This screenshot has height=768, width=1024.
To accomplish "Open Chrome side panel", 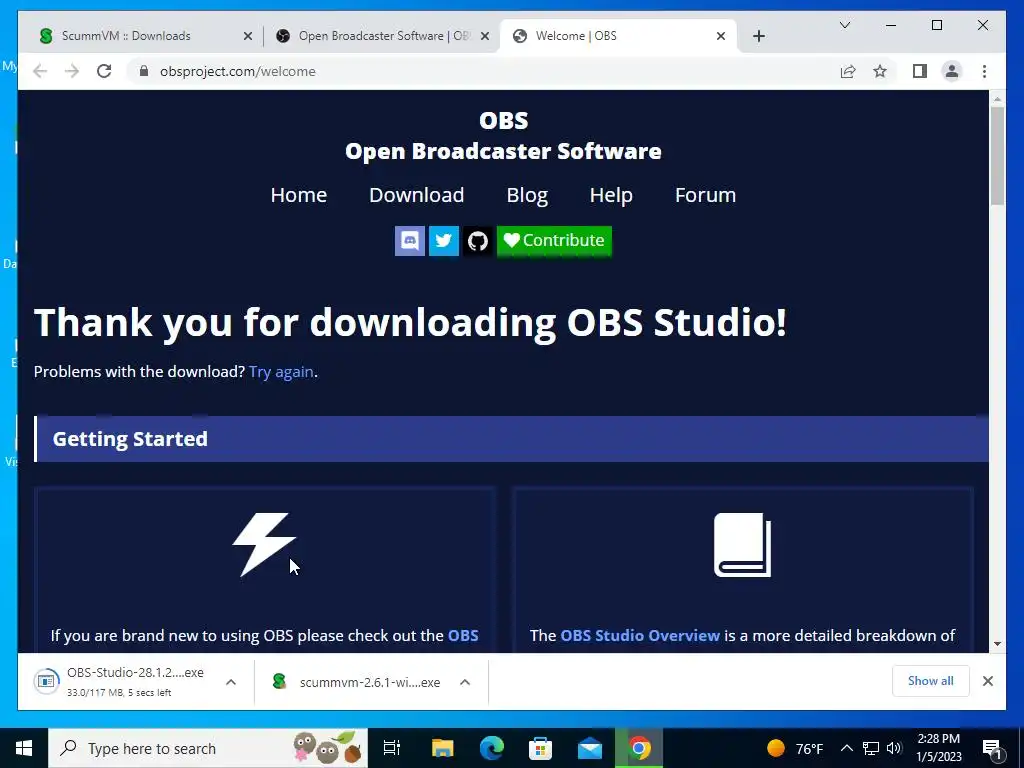I will (920, 71).
